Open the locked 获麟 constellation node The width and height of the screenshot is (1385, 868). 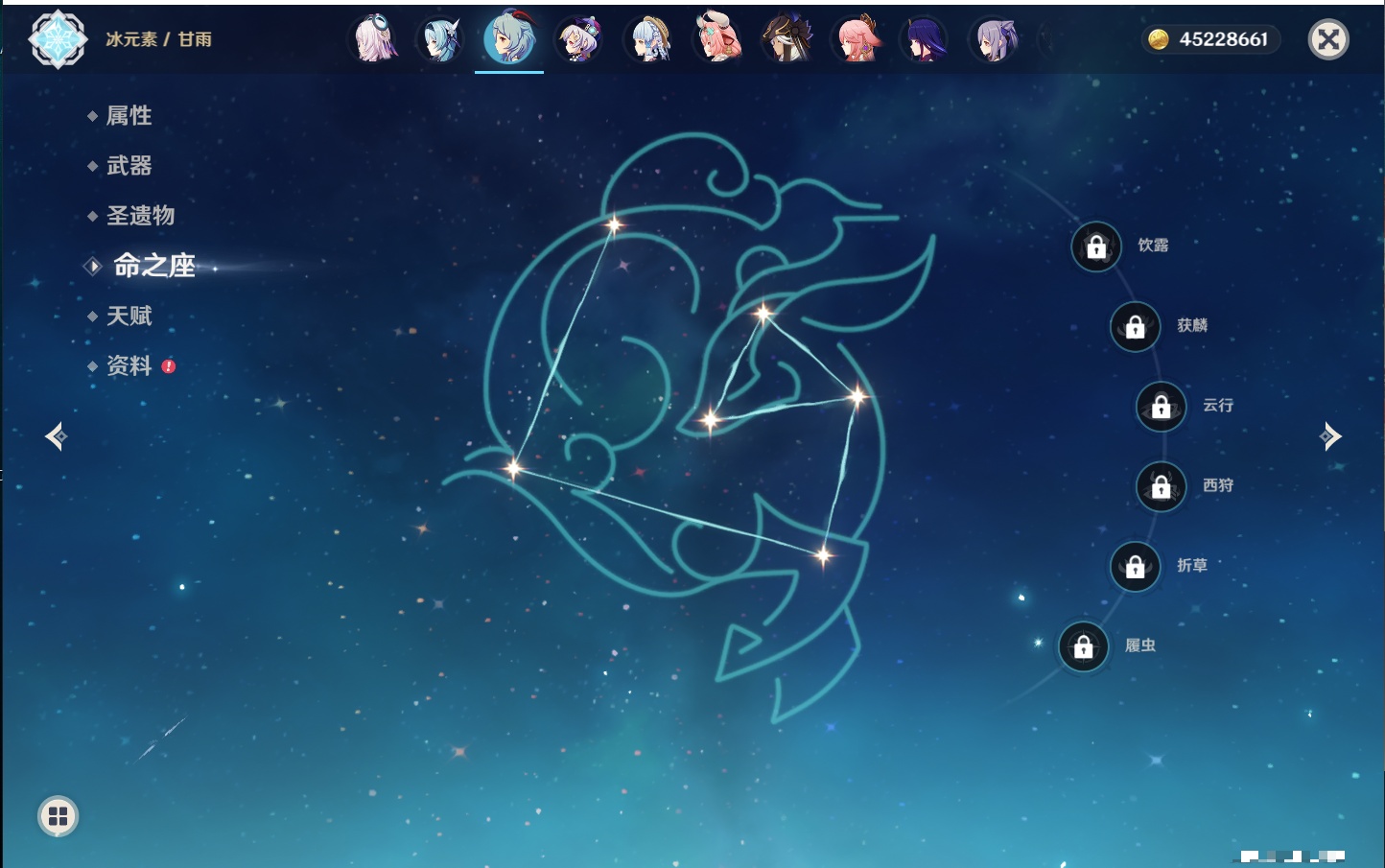(1136, 327)
